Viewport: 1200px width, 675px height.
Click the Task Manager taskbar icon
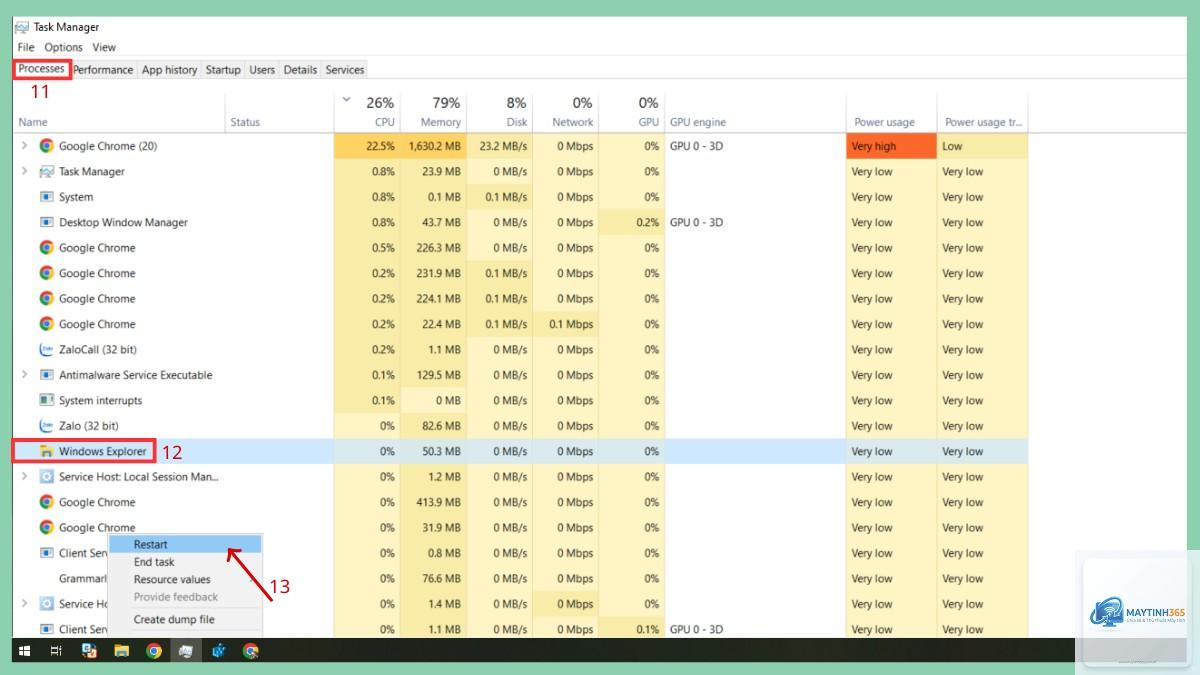tap(186, 651)
